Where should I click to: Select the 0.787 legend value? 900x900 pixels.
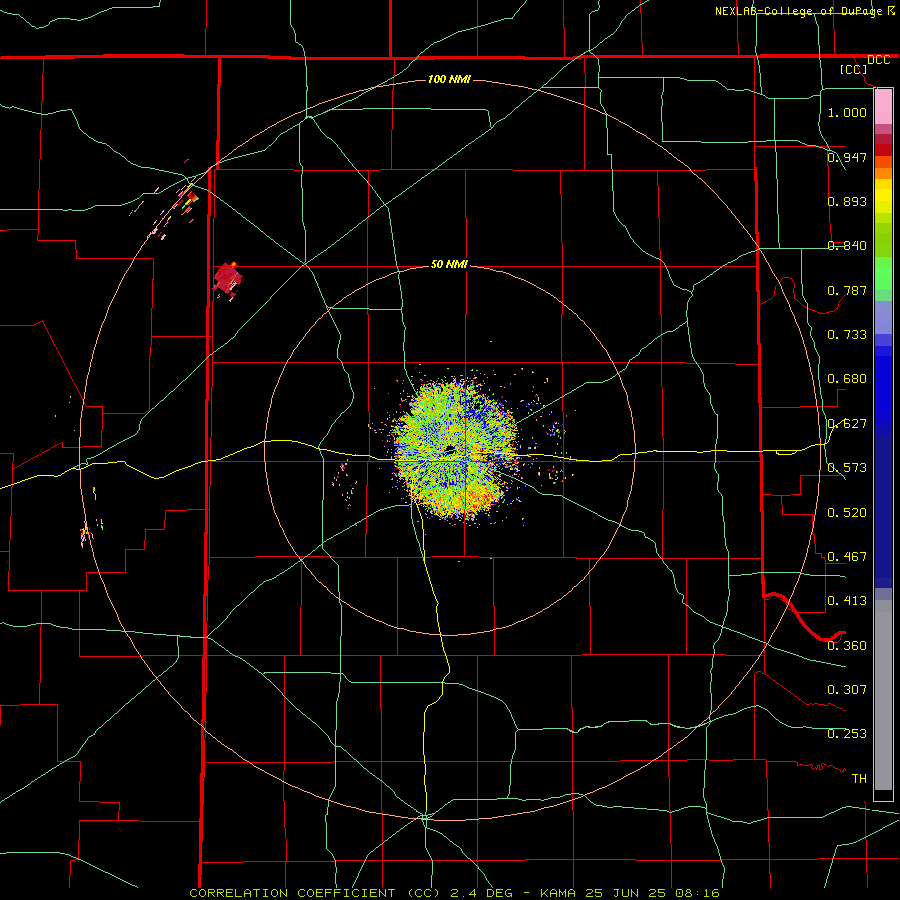(847, 290)
